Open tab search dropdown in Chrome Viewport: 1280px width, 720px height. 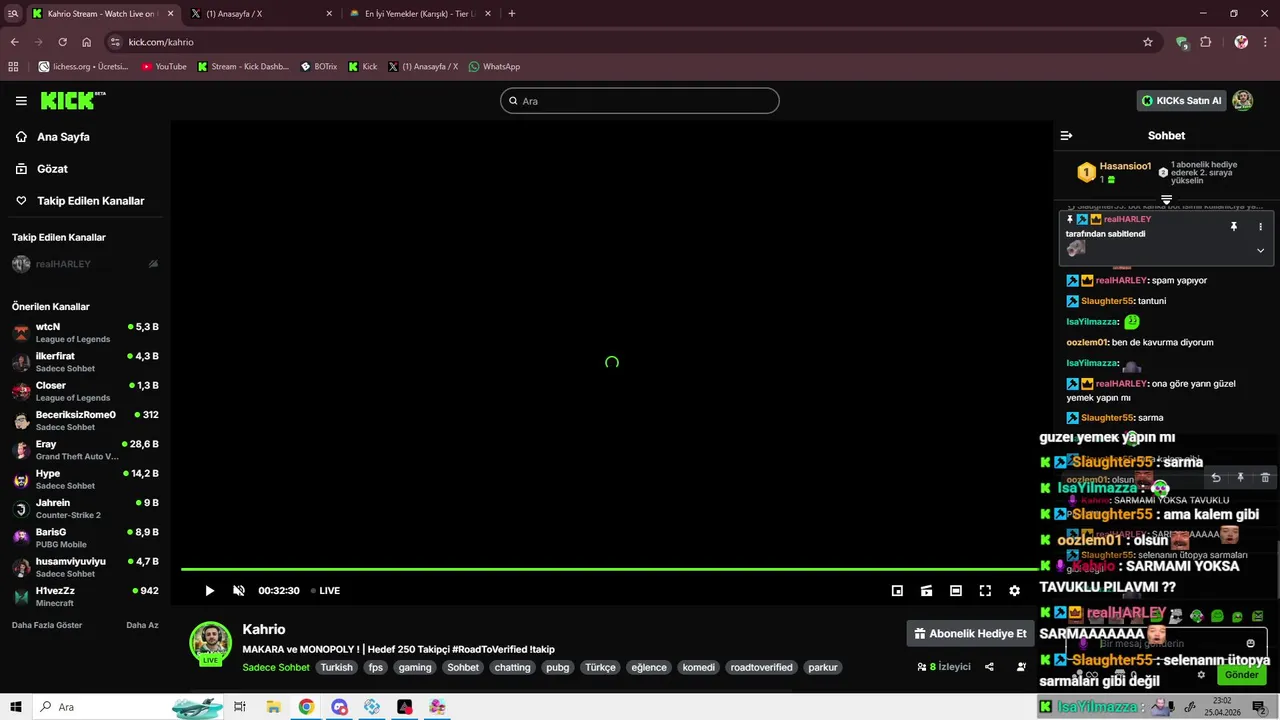(x=13, y=14)
